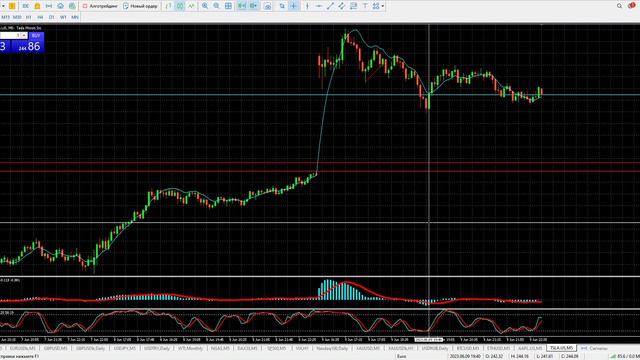Open the WTI Monthly chart tab
This screenshot has height=360, width=640.
tap(190, 348)
